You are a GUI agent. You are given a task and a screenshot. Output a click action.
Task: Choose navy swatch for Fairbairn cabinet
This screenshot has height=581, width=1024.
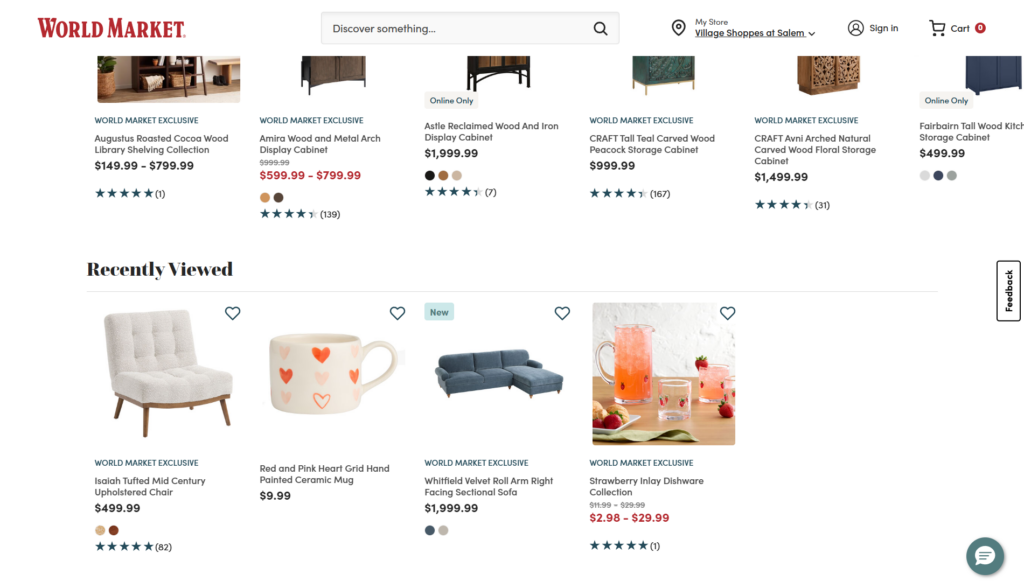tap(938, 175)
